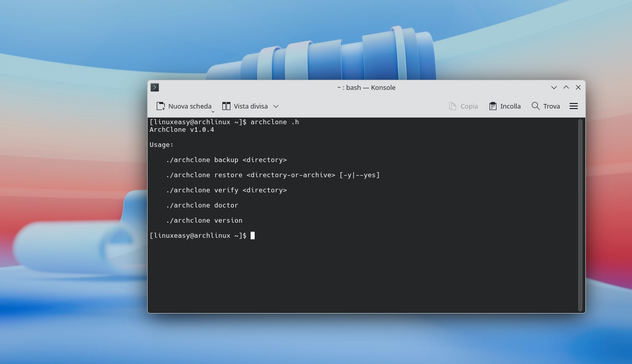Screen dimensions: 632x364
Task: Click the './archclone doctor' line
Action: [202, 206]
